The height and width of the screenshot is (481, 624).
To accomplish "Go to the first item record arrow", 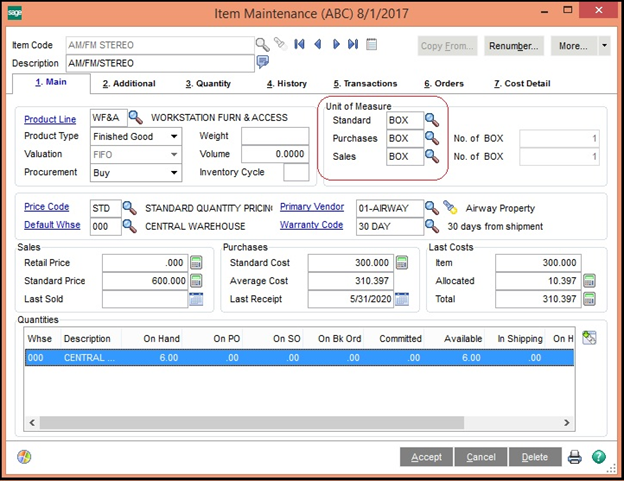I will click(x=299, y=45).
